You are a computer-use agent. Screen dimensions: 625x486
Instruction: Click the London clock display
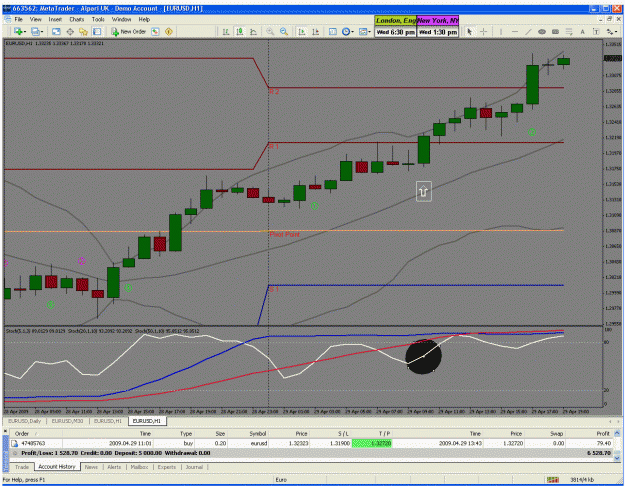coord(395,26)
